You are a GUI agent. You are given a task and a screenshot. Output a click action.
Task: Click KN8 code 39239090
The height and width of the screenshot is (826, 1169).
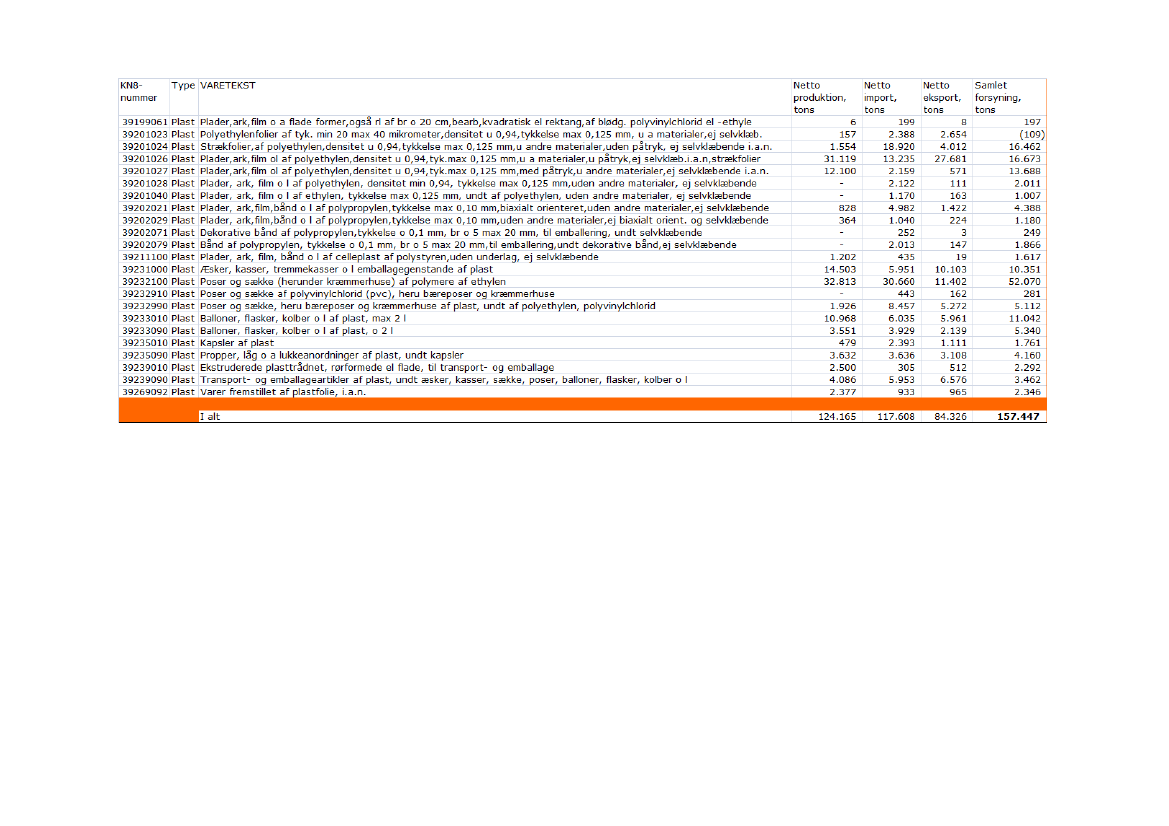click(145, 379)
